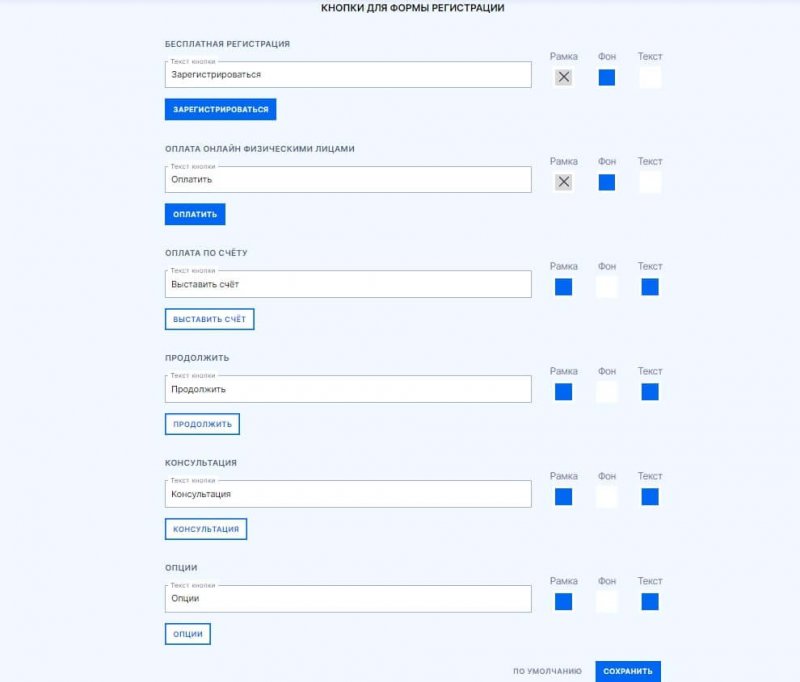The image size is (800, 682).
Task: Pick the white background swatch for Консультация
Action: pos(607,497)
